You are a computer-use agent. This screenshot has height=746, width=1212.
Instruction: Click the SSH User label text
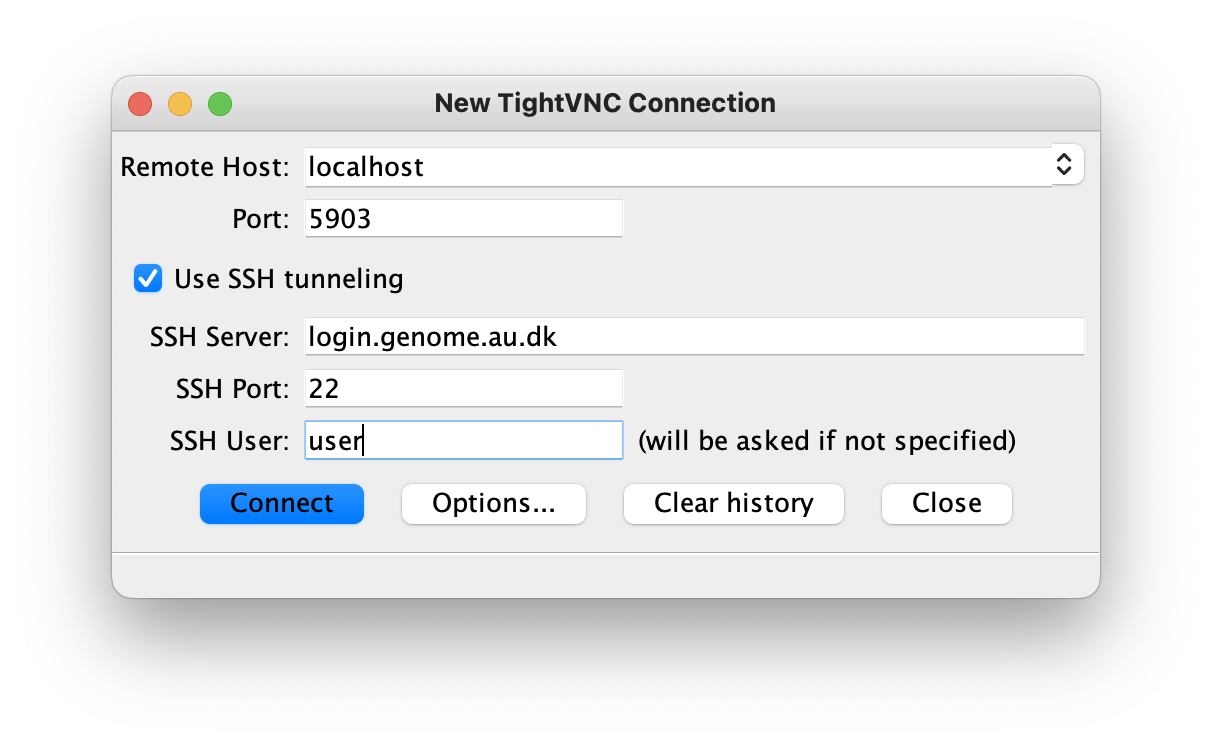tap(230, 441)
